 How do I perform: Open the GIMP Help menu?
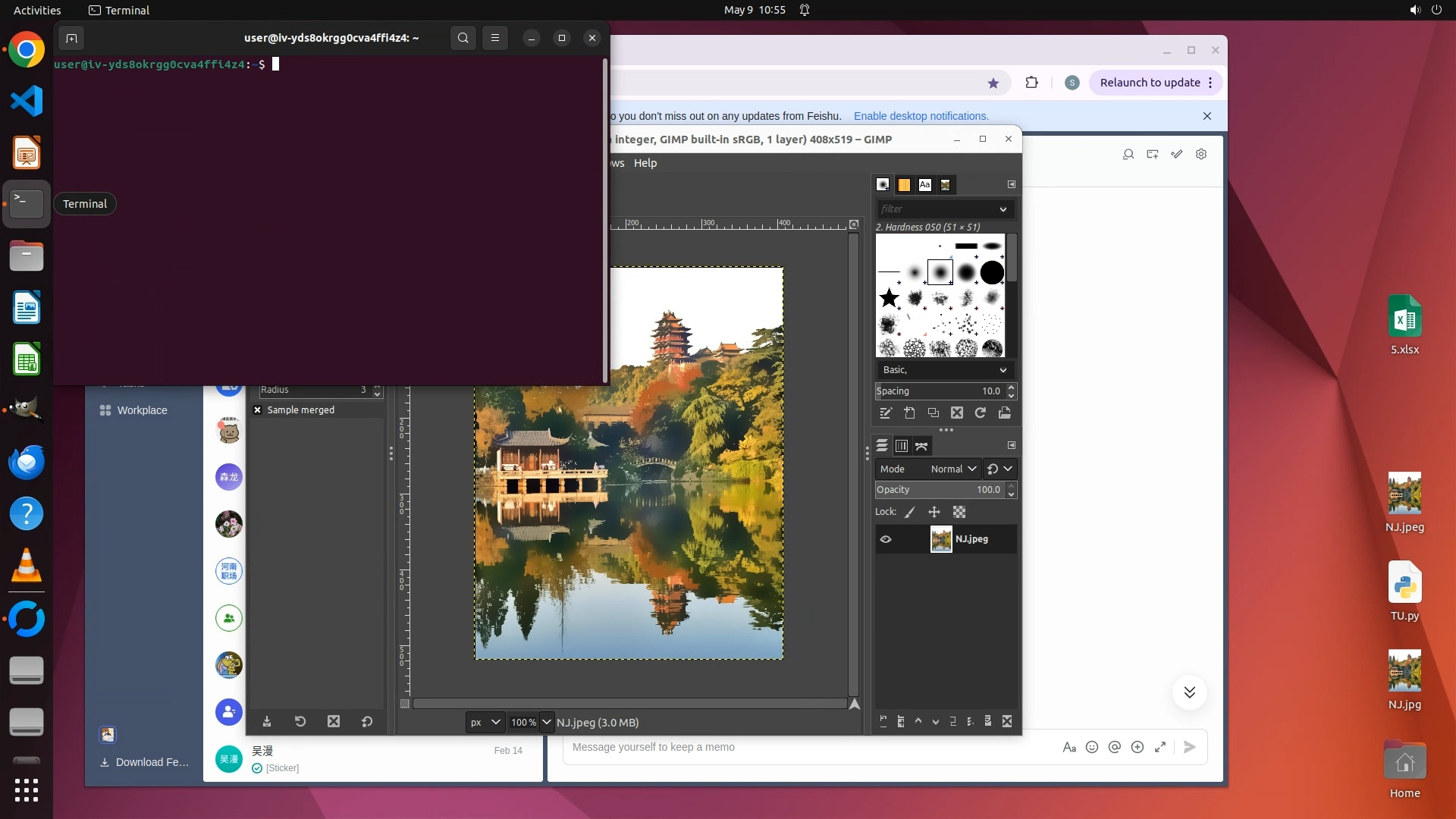(645, 163)
